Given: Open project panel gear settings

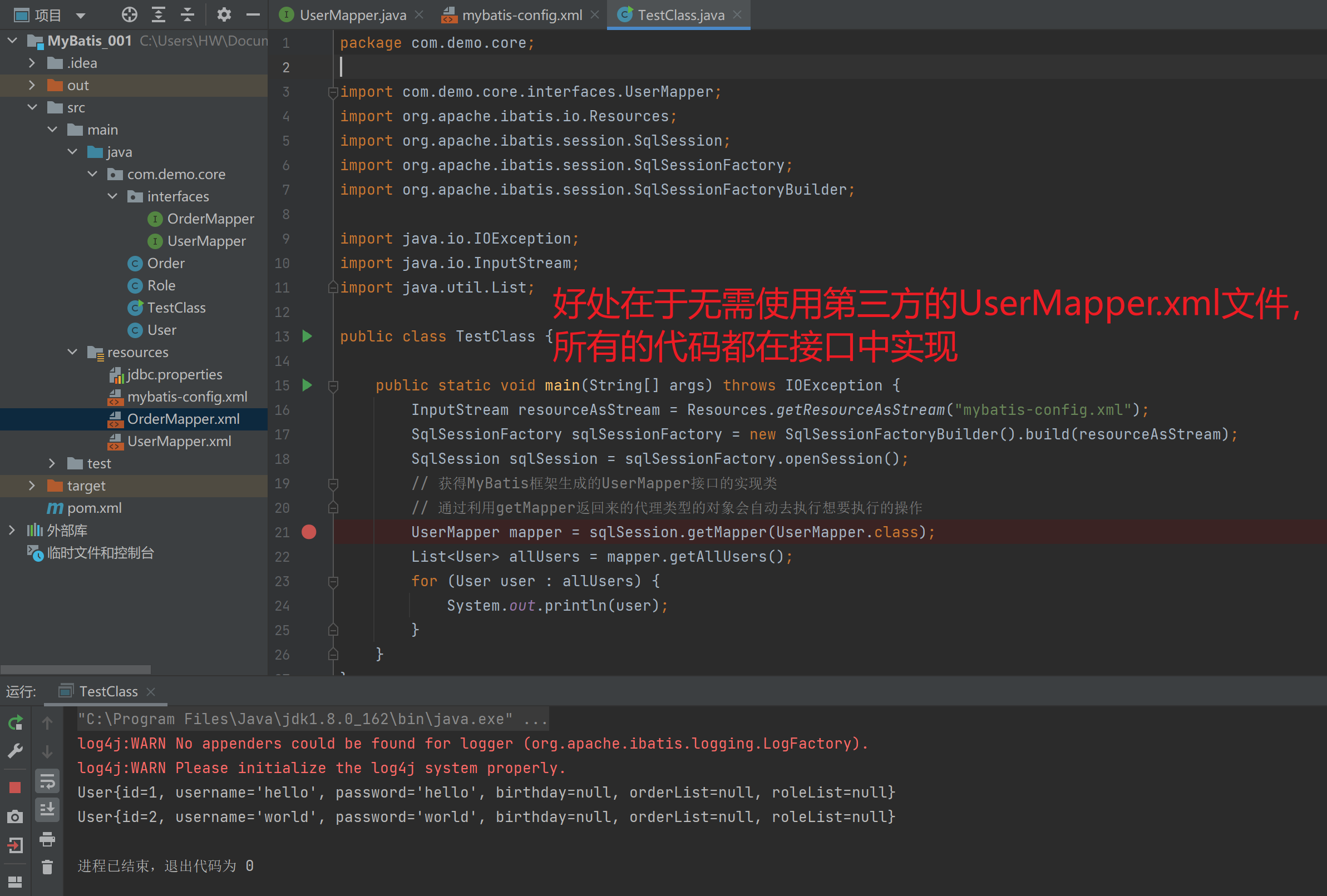Looking at the screenshot, I should tap(224, 15).
